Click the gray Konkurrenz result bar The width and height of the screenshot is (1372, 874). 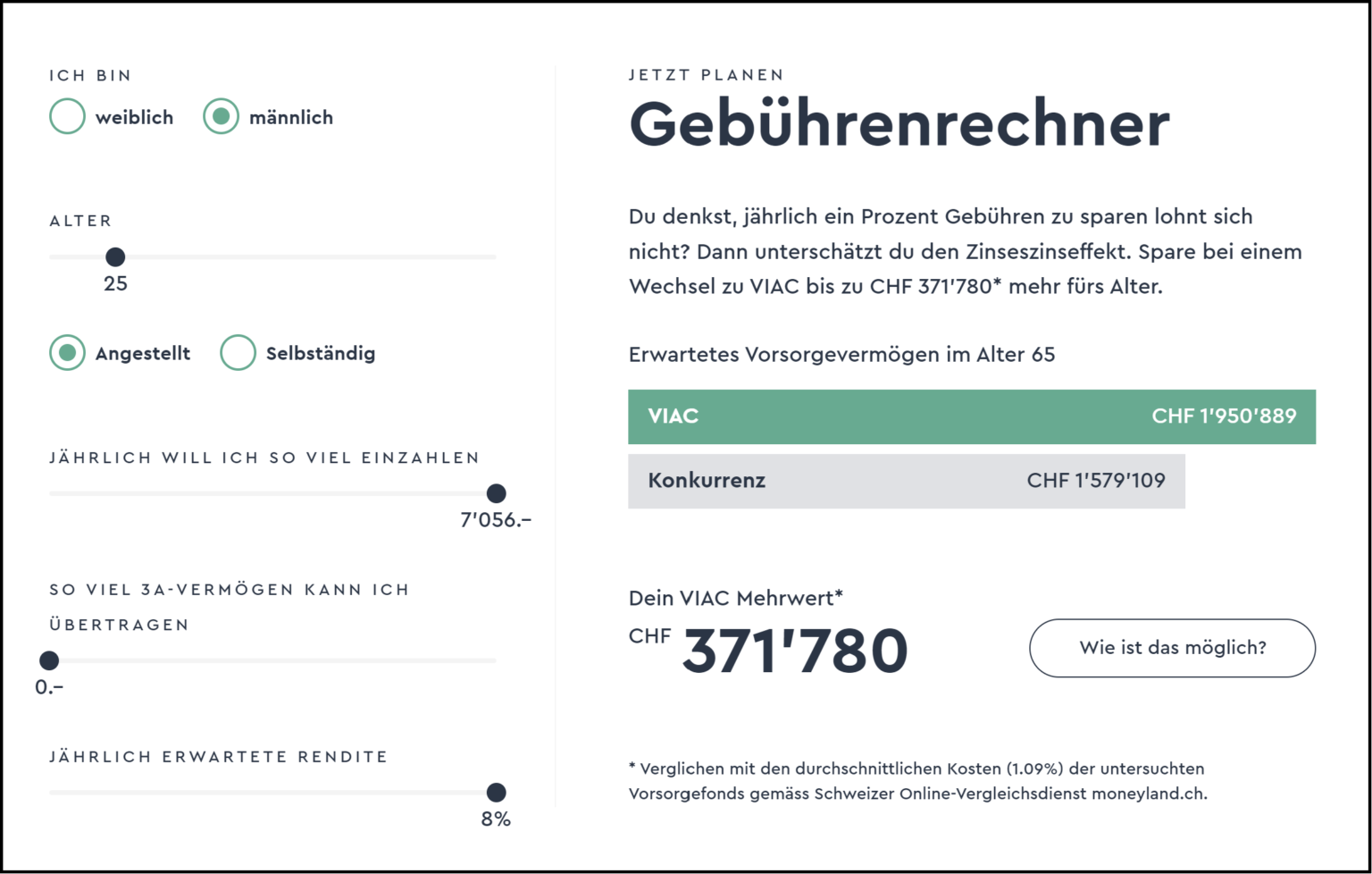click(x=906, y=481)
